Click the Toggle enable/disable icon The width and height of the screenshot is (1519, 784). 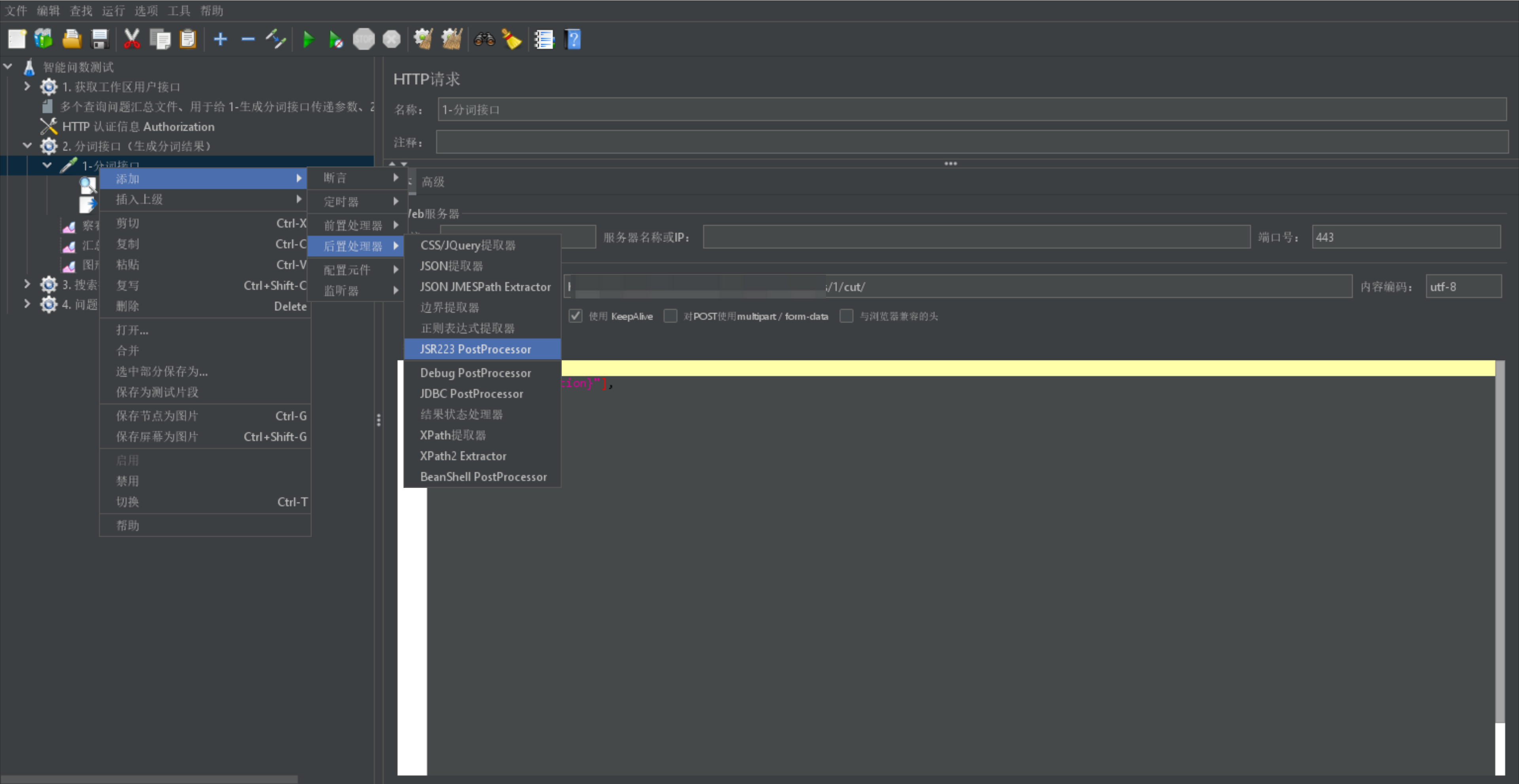(x=275, y=40)
